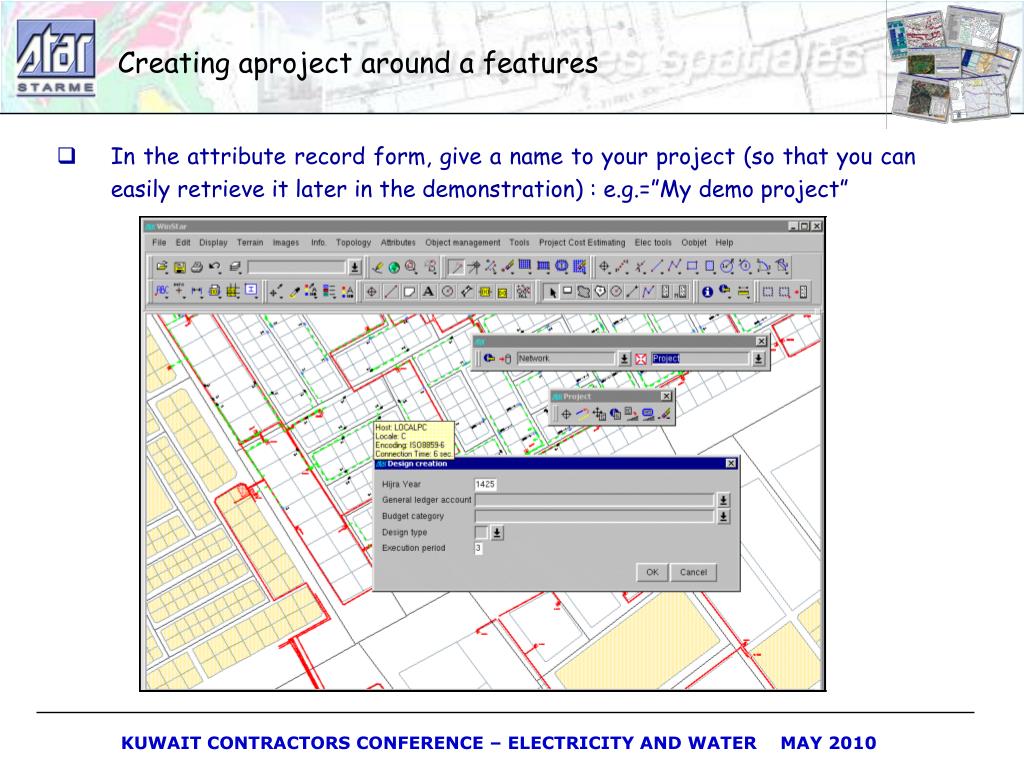1024x768 pixels.
Task: Click the circle tool icon in the second row
Action: (447, 291)
